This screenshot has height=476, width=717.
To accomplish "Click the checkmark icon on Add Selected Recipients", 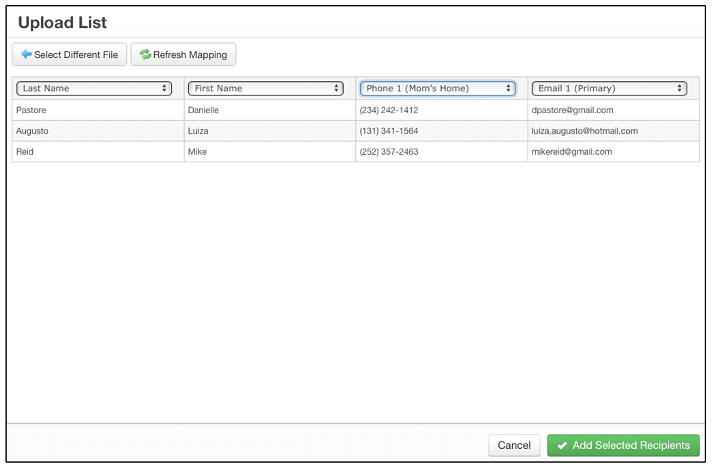I will click(x=562, y=445).
